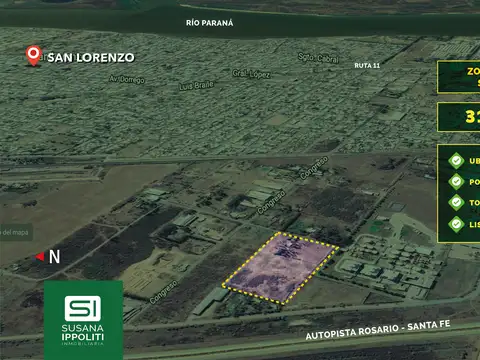Click the 'Sgto. Cabral' street label
This screenshot has height=360, width=480.
click(x=318, y=58)
